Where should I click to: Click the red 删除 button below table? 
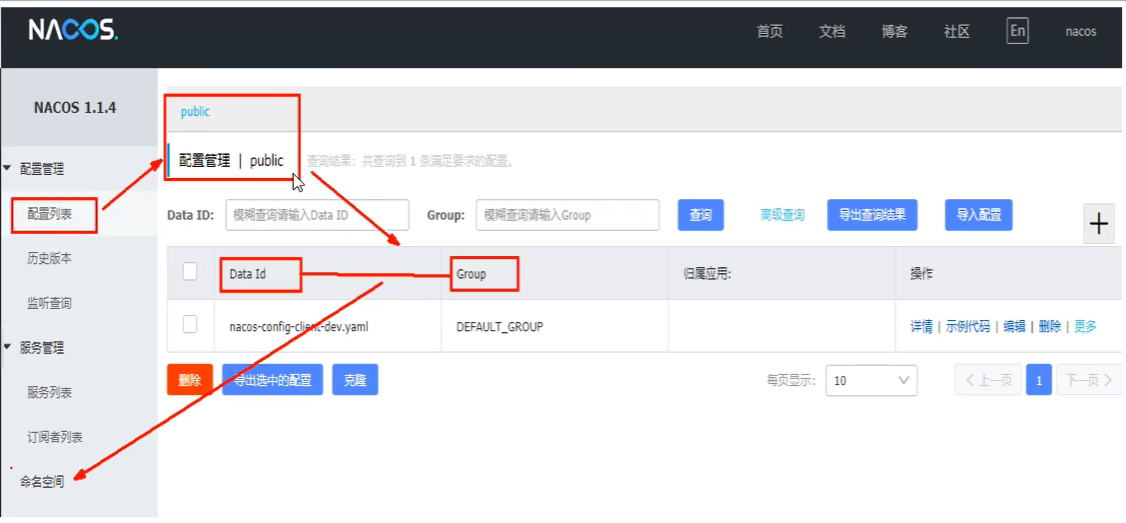[x=190, y=380]
